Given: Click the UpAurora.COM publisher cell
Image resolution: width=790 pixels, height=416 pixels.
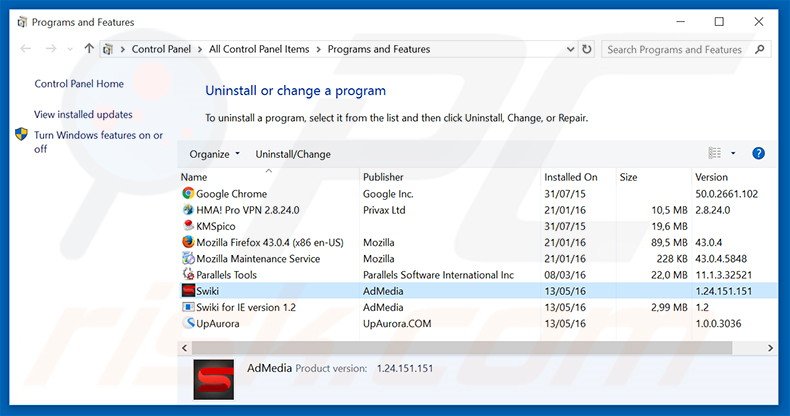Looking at the screenshot, I should 397,323.
